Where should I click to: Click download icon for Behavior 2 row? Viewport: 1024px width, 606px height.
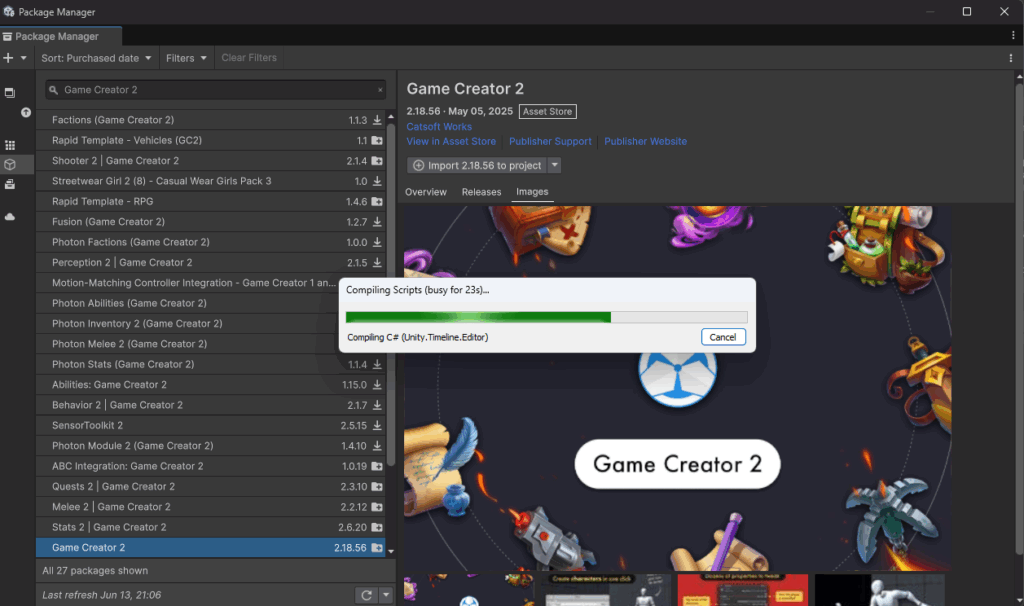[x=377, y=405]
